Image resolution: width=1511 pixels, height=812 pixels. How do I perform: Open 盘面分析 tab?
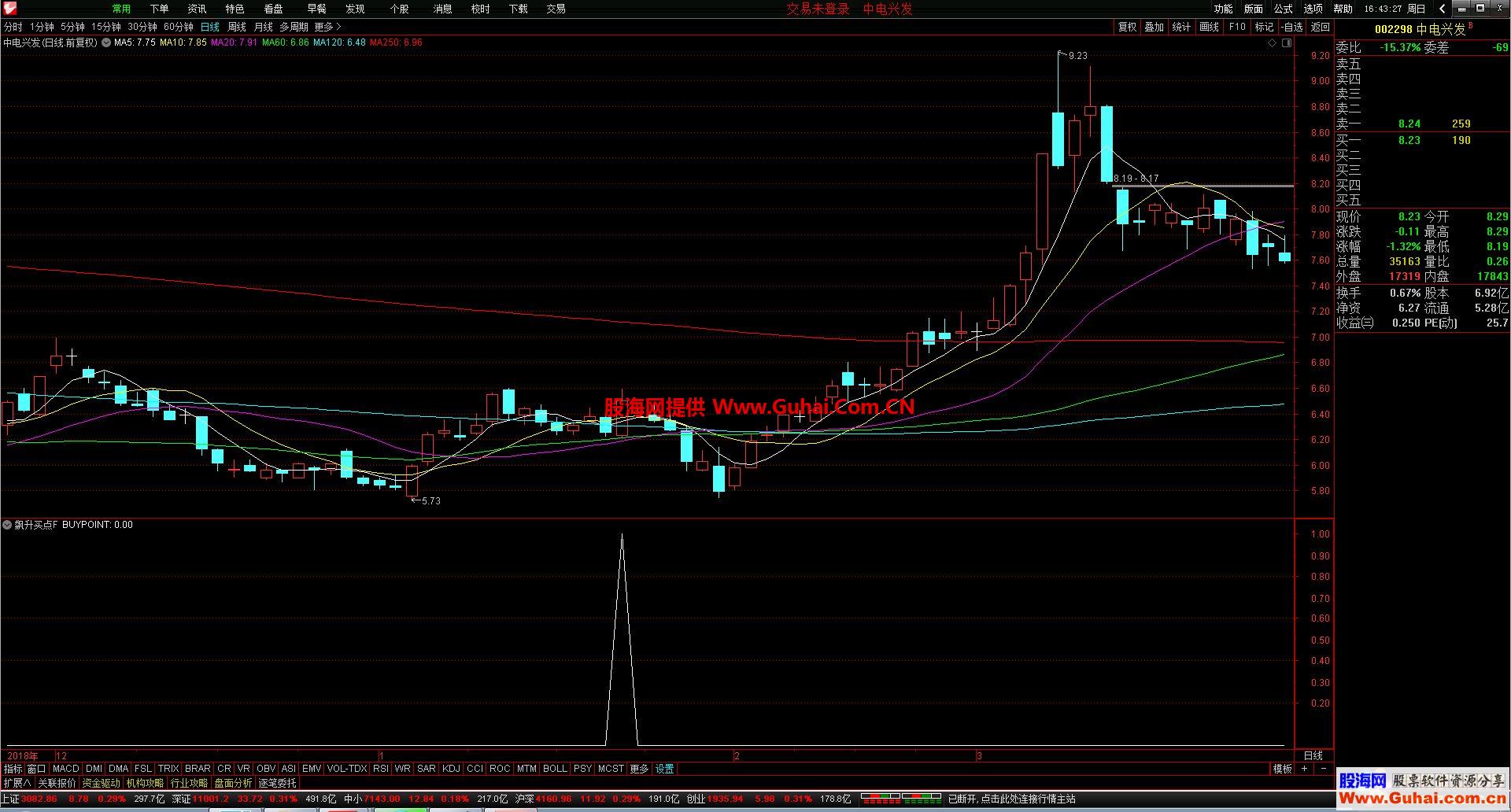[x=233, y=783]
